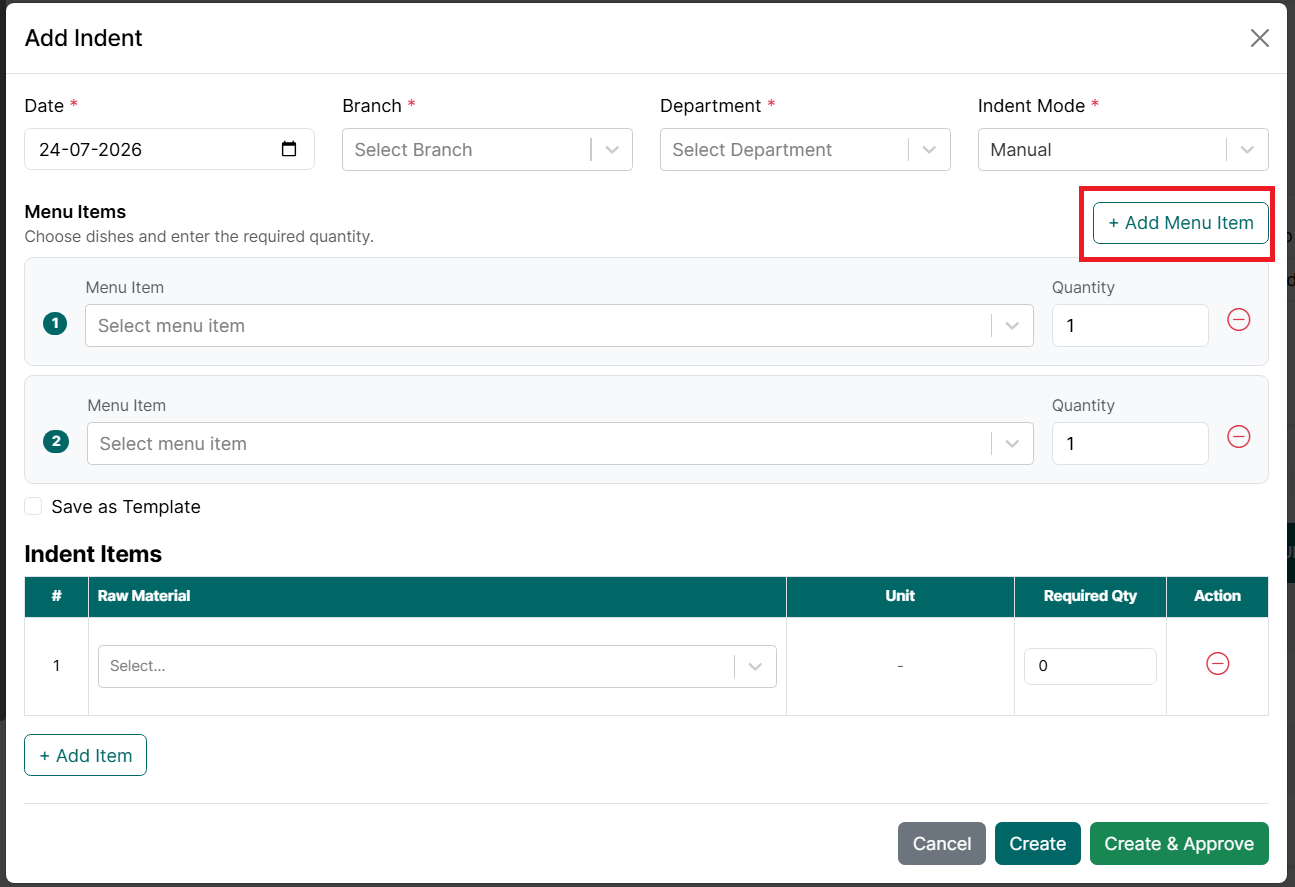Click the Indent Items heading
Image resolution: width=1295 pixels, height=887 pixels.
[x=93, y=554]
